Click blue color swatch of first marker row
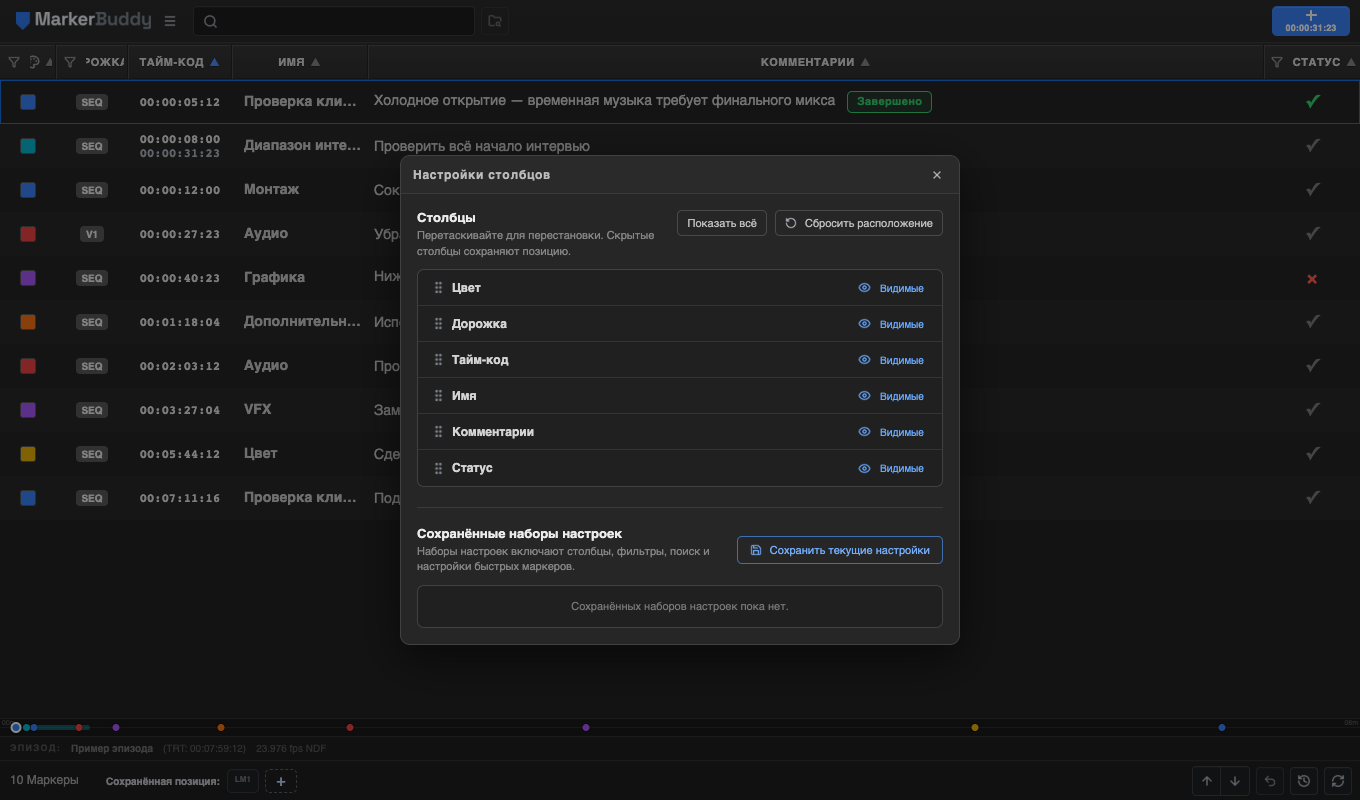 coord(28,102)
